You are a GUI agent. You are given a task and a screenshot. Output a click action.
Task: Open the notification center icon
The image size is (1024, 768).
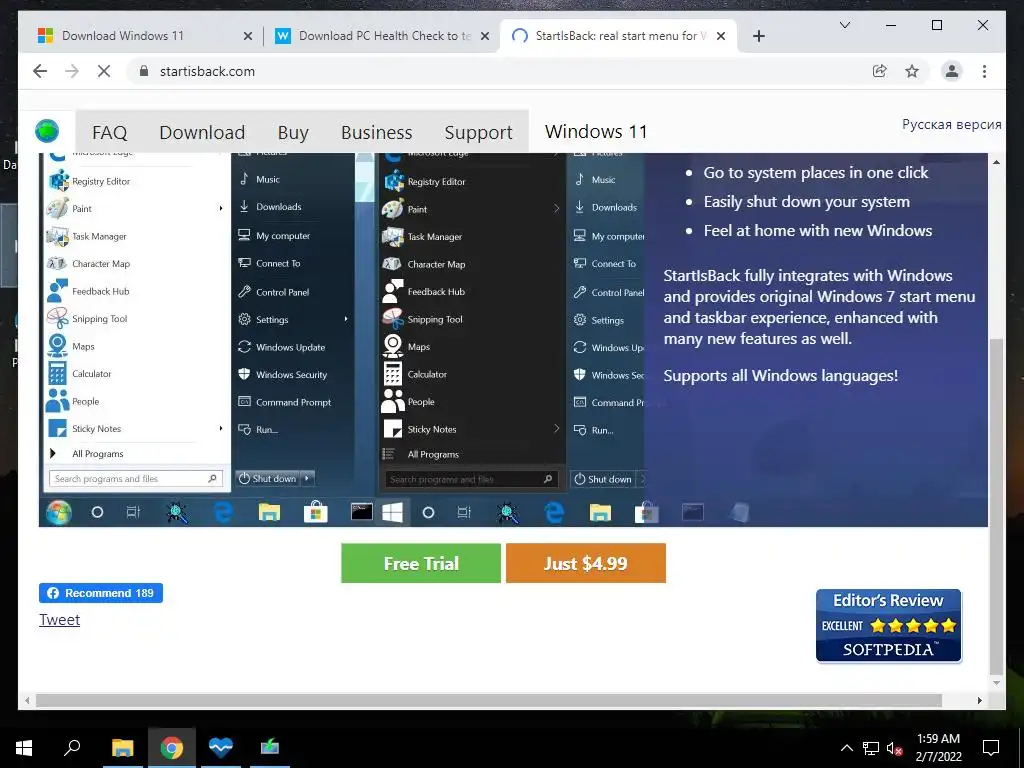tap(991, 748)
